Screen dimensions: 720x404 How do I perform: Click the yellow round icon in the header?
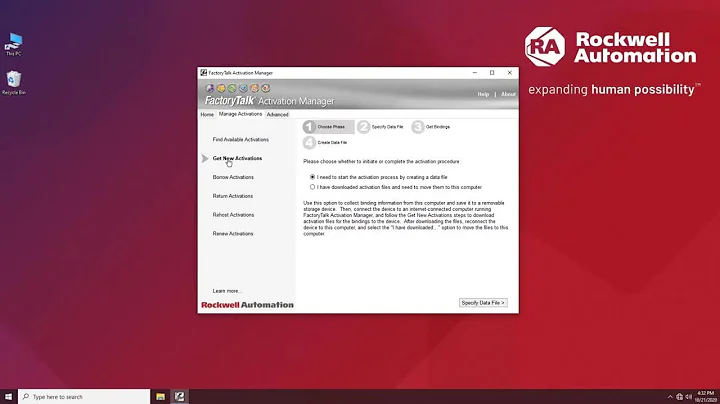coord(221,88)
